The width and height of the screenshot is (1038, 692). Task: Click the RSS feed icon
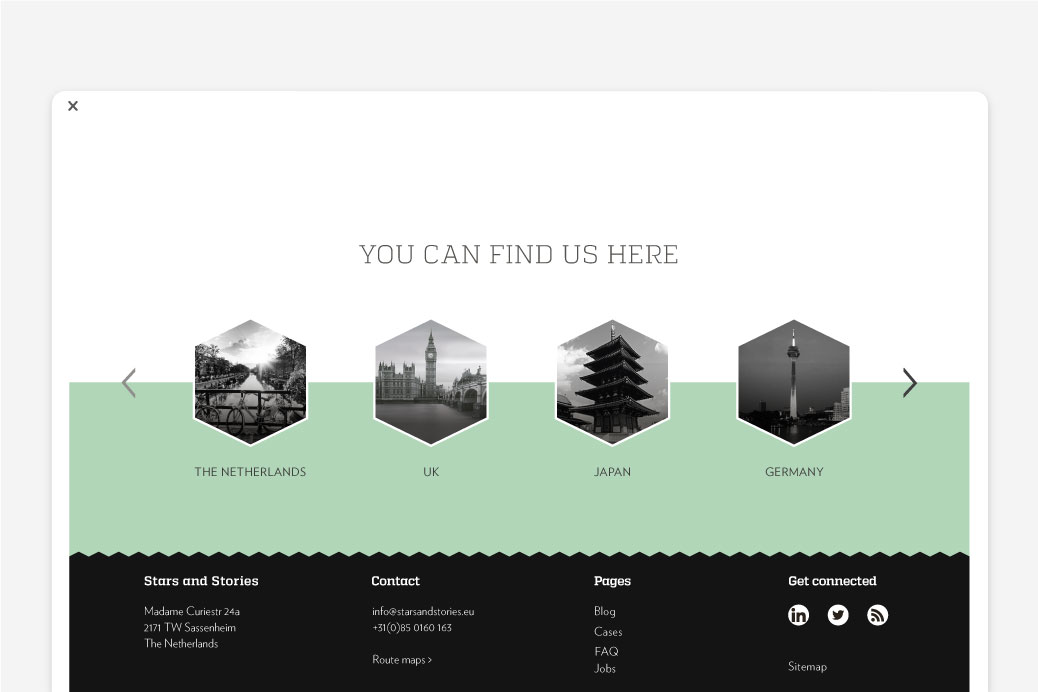coord(877,615)
